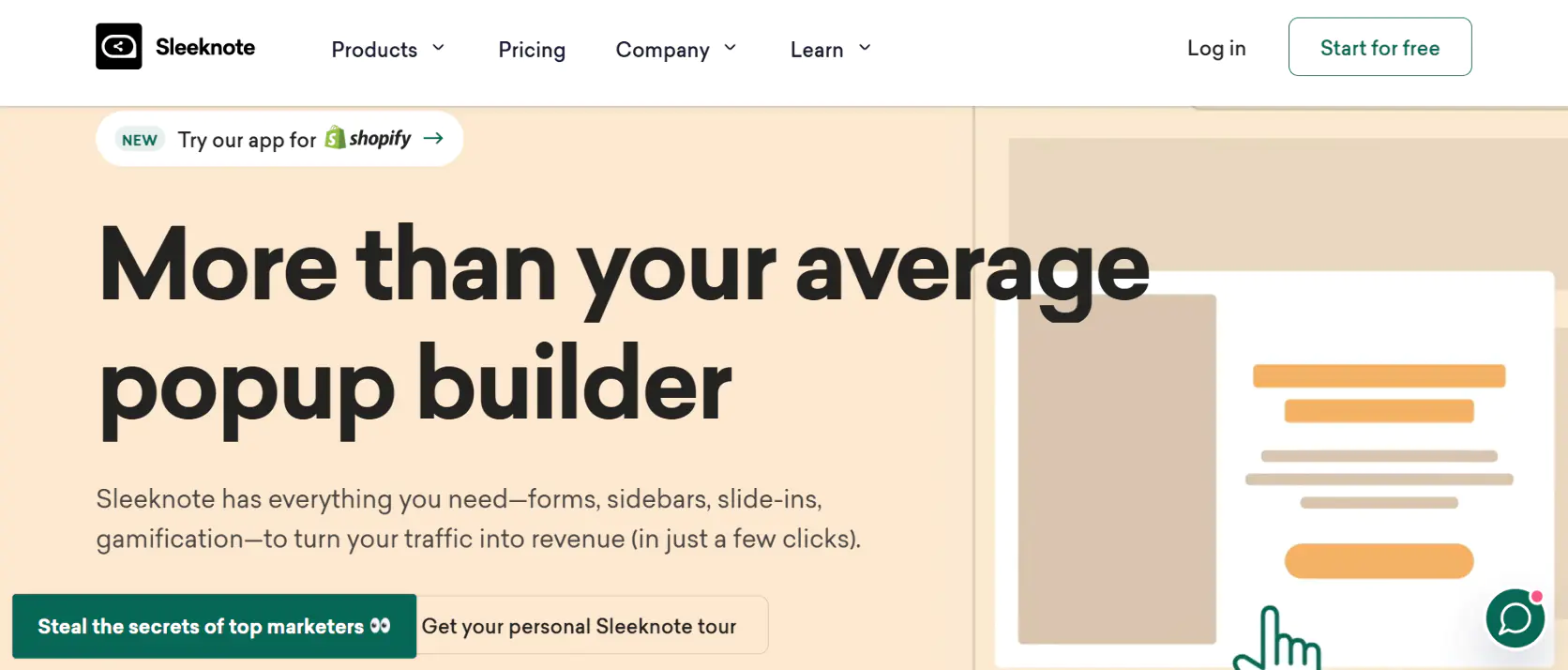Expand the chevron next to Products
Viewport: 1568px width, 670px height.
(438, 48)
